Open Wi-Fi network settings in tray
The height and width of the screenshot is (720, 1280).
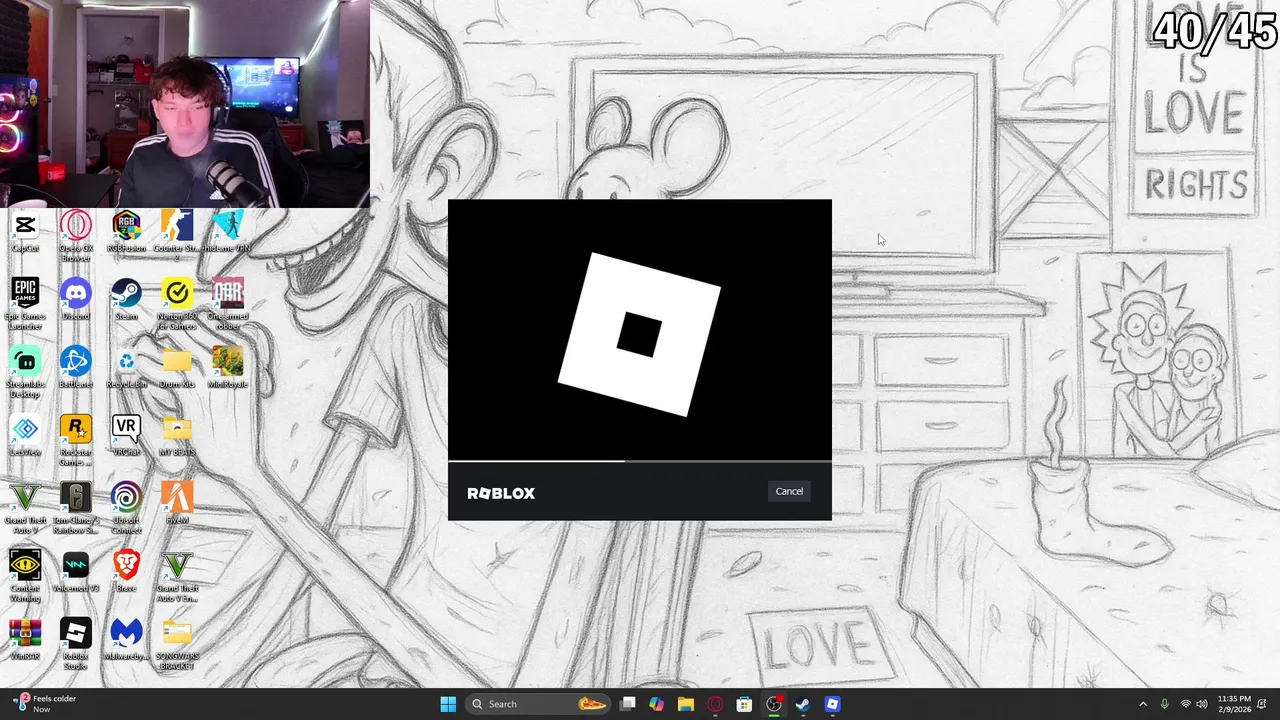(1185, 704)
